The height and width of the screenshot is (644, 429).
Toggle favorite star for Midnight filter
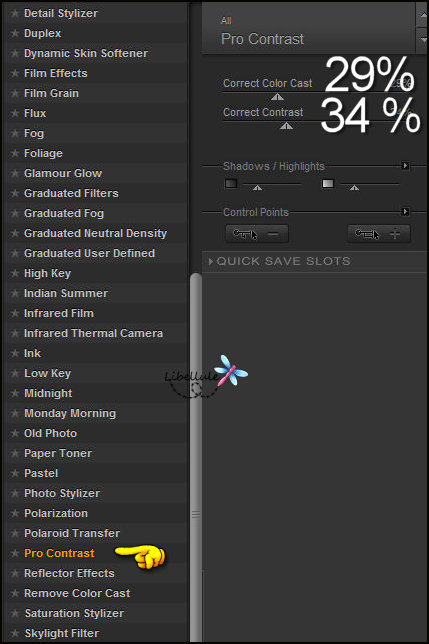15,393
